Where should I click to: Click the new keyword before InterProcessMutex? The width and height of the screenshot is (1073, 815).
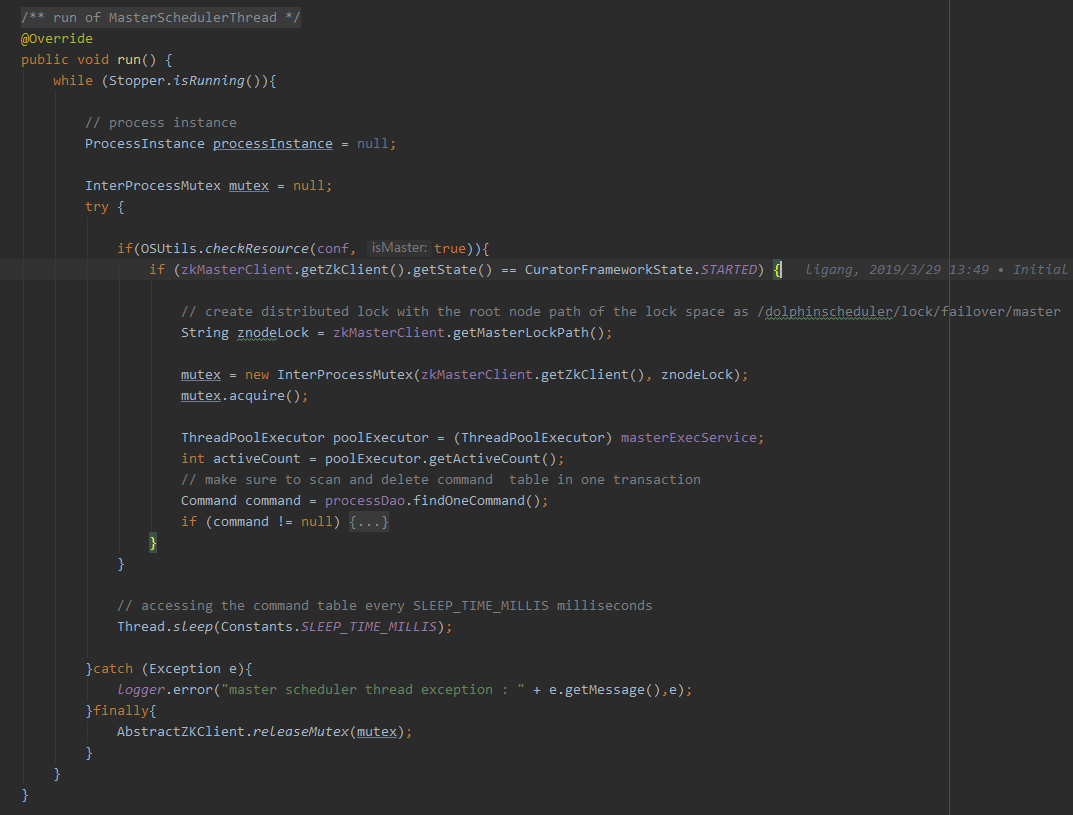[257, 374]
